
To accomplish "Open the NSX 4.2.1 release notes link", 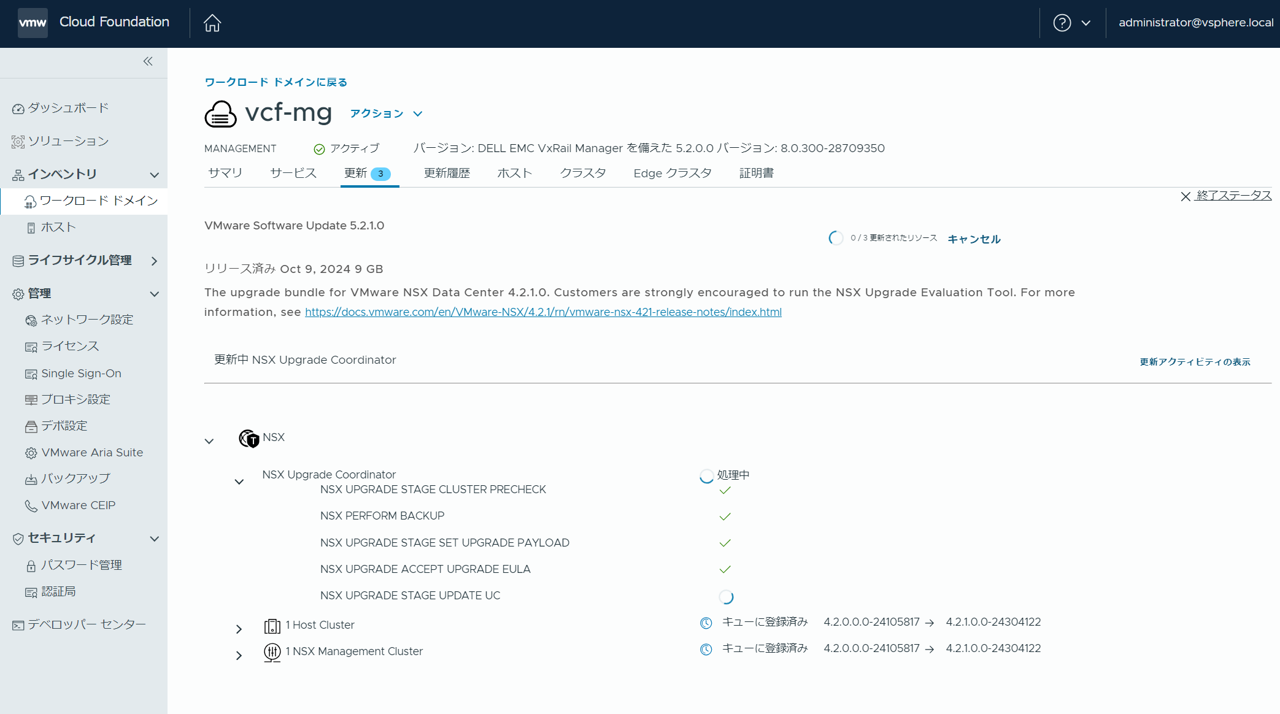I will tap(543, 312).
